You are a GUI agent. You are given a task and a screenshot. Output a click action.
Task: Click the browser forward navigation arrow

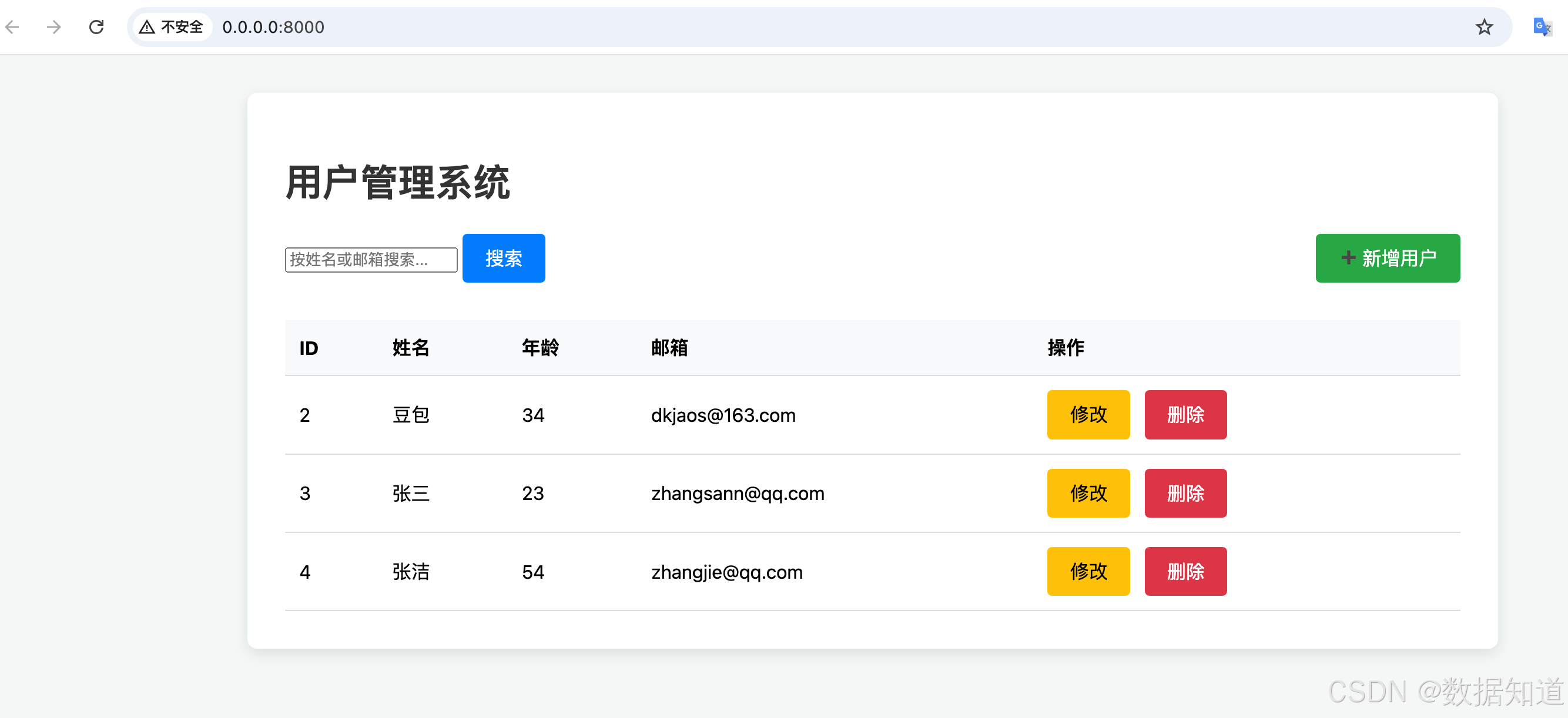click(x=53, y=27)
